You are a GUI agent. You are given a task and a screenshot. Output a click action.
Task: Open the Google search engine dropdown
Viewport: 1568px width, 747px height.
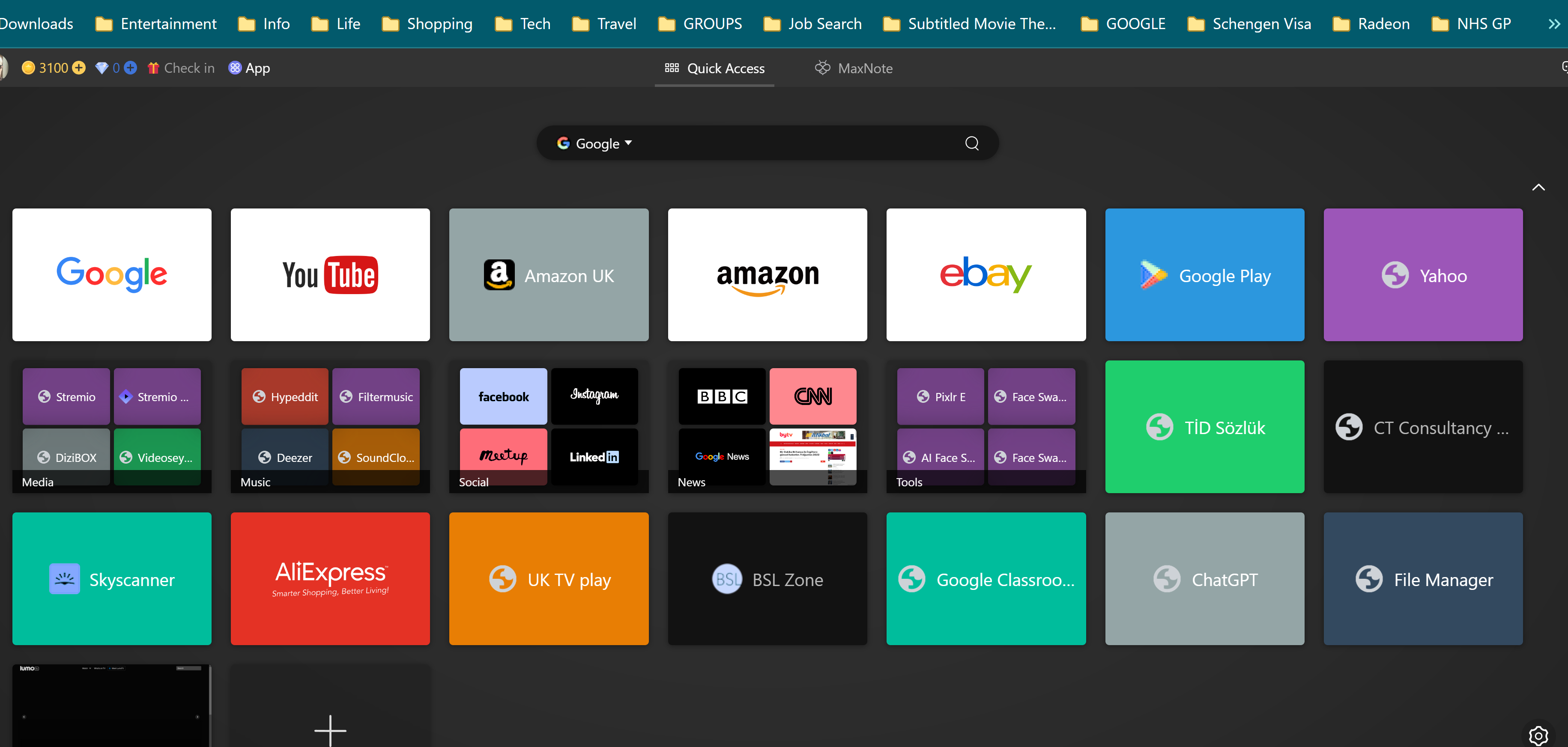tap(595, 143)
